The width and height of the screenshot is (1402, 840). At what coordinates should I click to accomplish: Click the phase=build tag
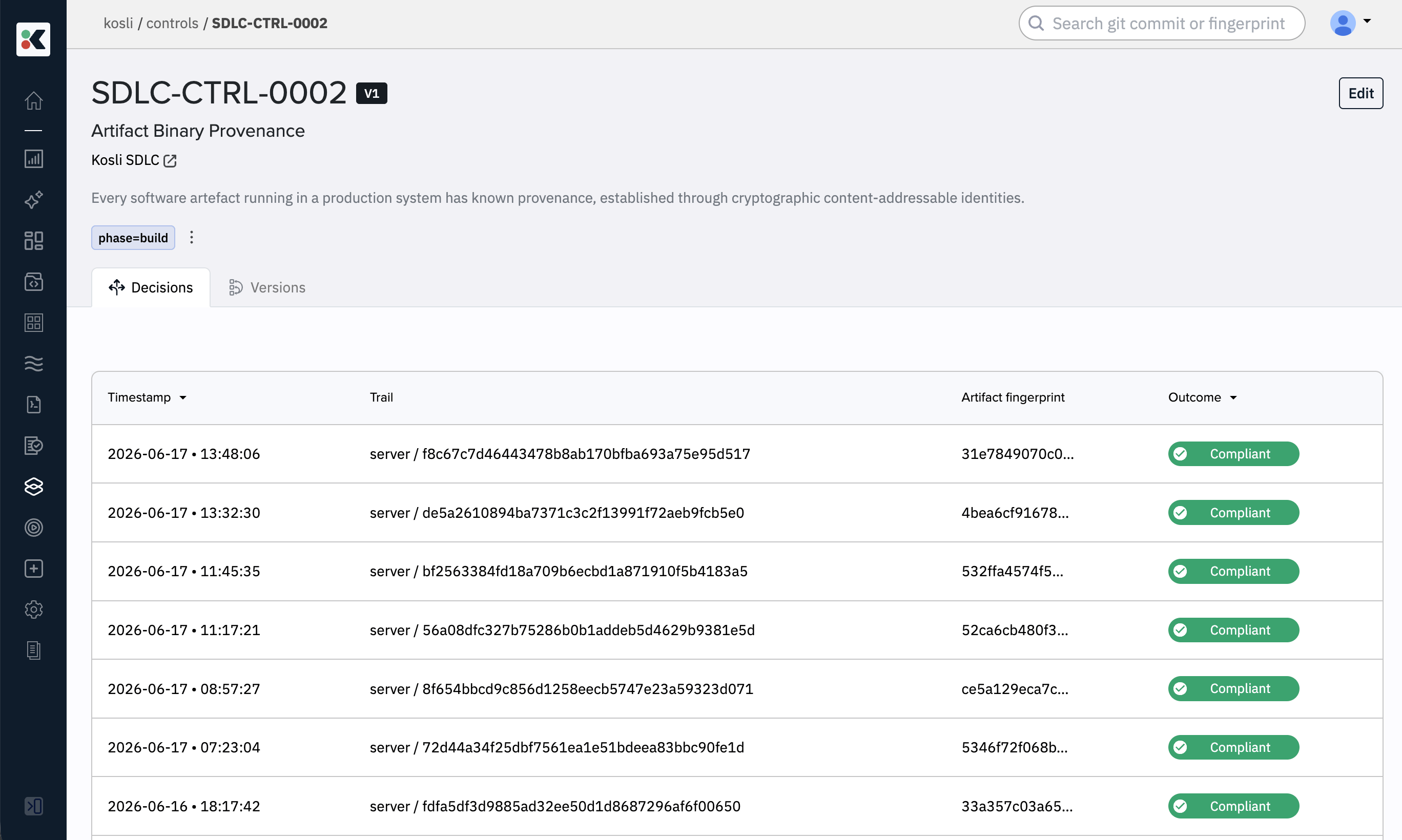point(133,238)
